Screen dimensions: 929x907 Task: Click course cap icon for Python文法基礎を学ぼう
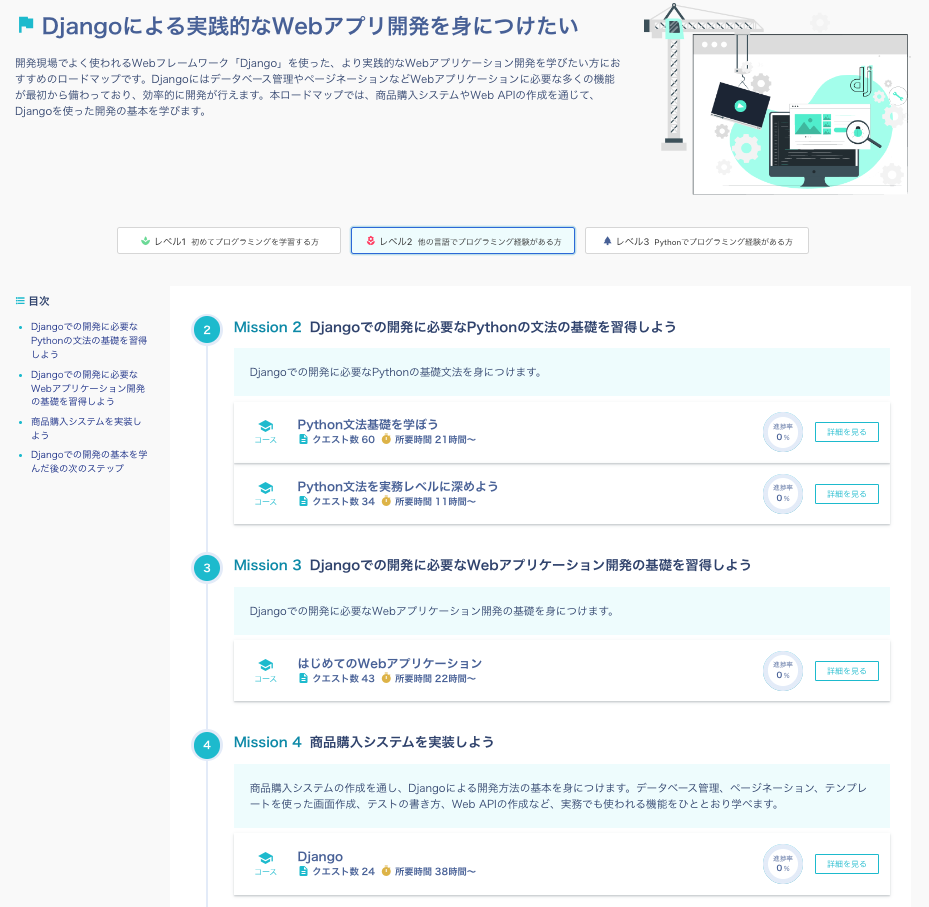(x=266, y=425)
